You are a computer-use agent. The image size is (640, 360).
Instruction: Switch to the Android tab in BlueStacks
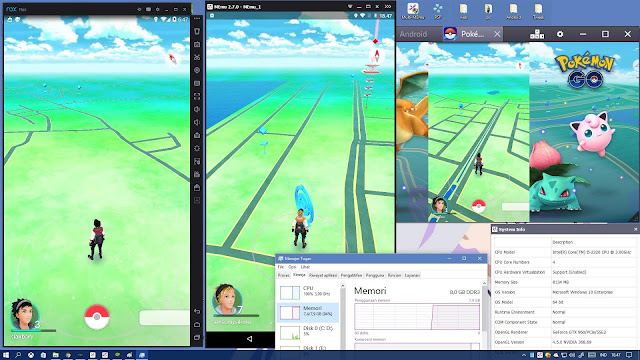pyautogui.click(x=413, y=34)
